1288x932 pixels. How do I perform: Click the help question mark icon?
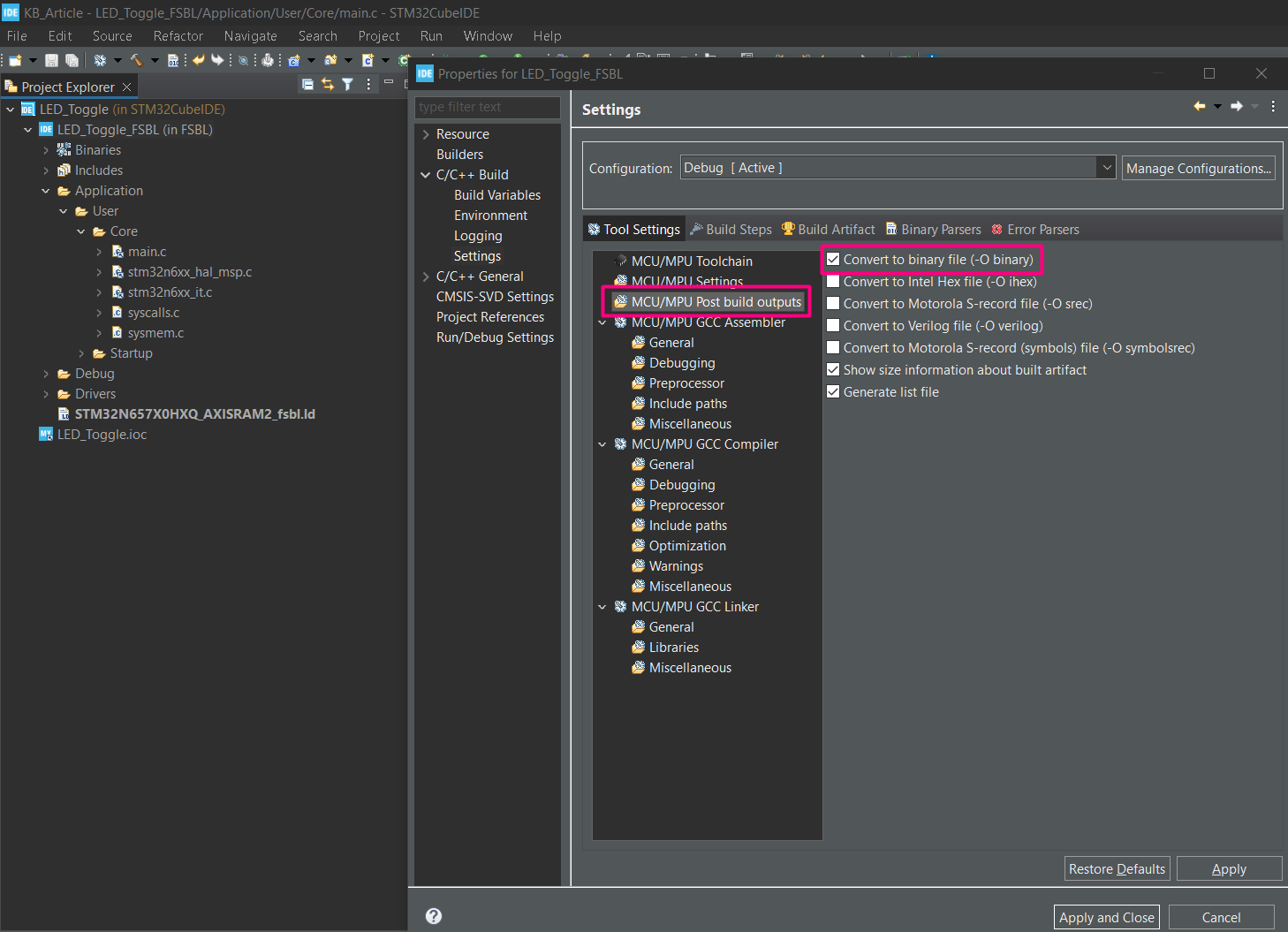(433, 916)
